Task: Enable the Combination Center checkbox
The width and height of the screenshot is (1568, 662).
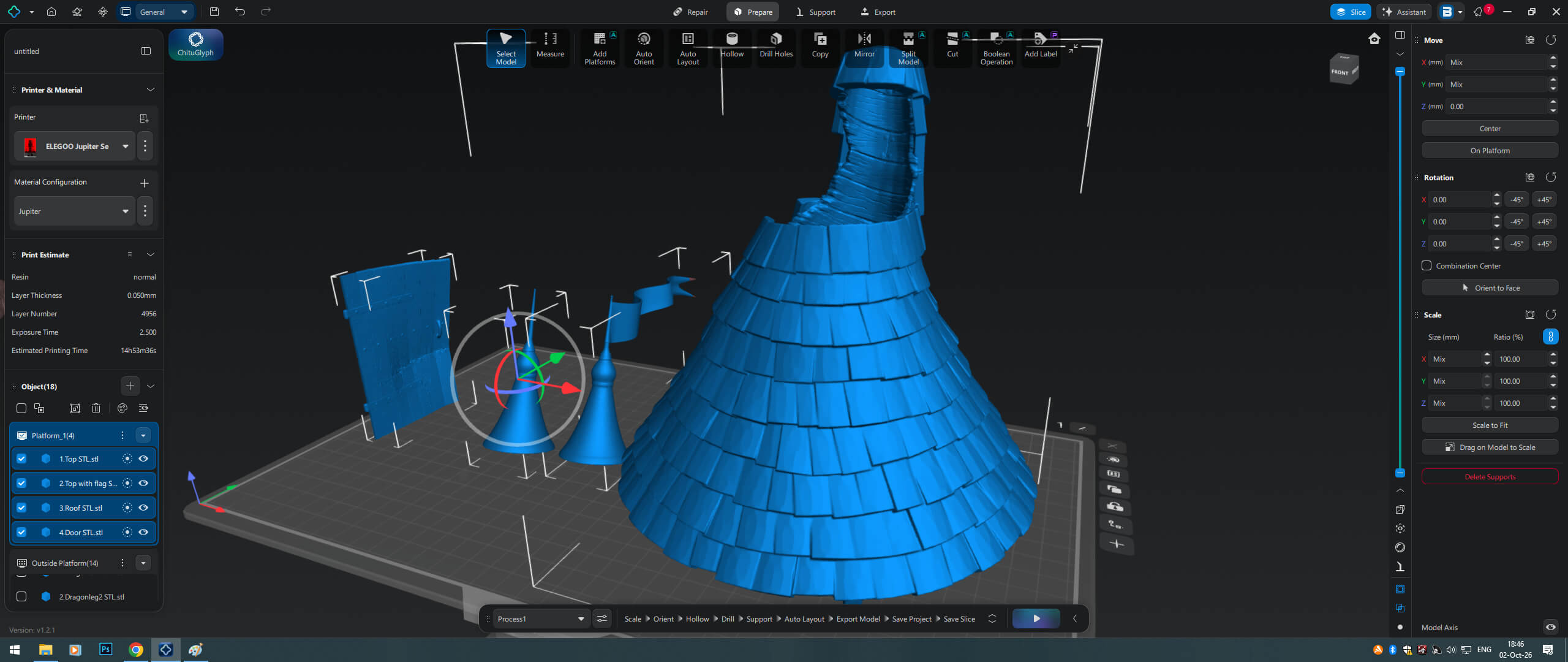Action: coord(1427,265)
